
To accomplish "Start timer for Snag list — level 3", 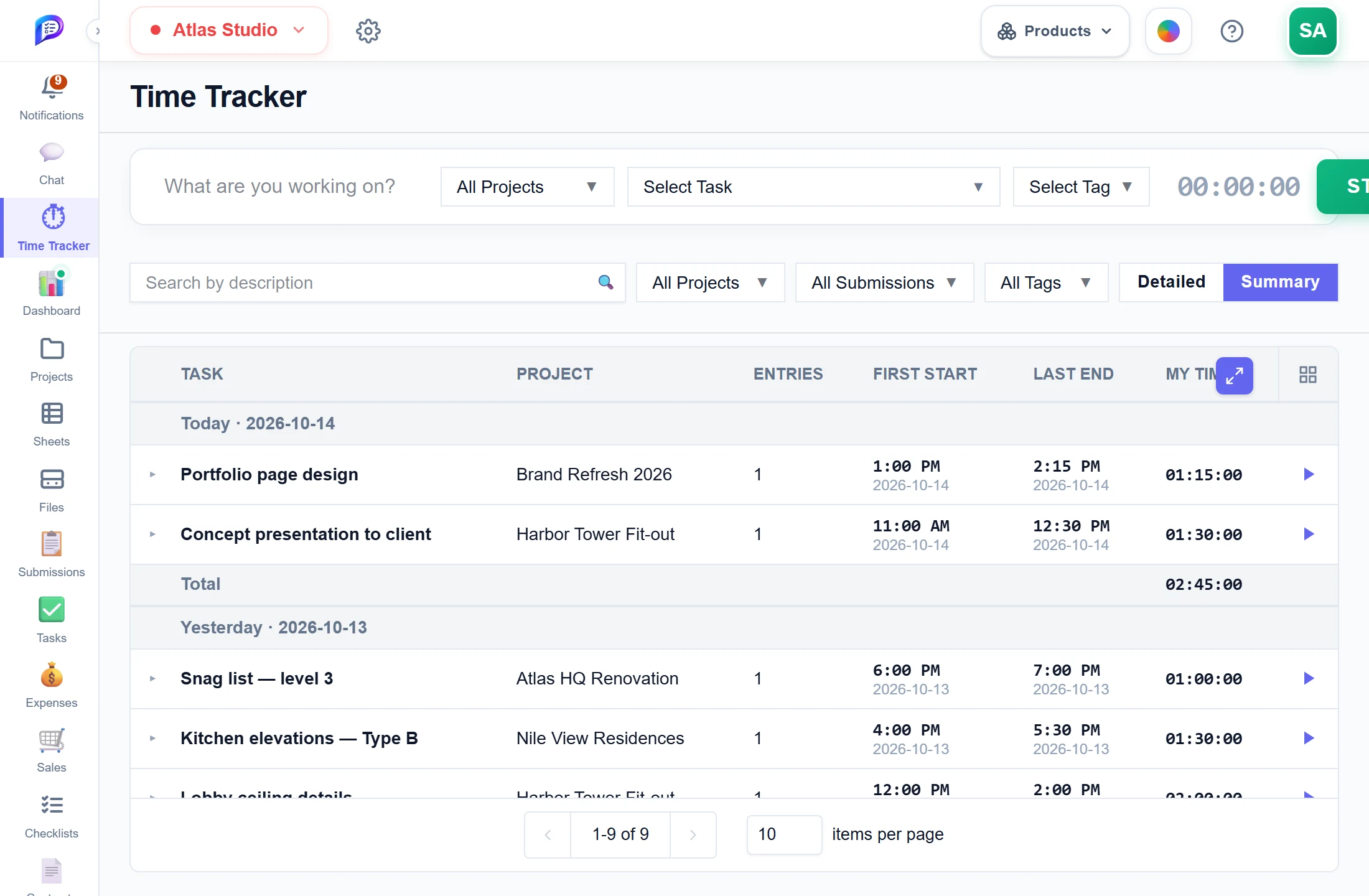I will 1309,679.
